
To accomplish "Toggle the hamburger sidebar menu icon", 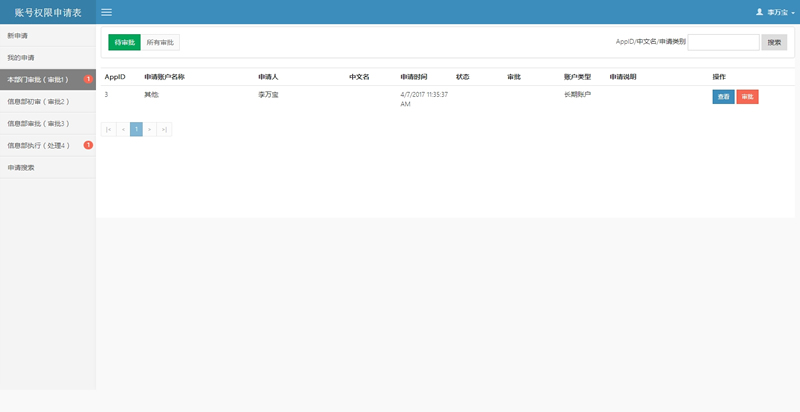I will pyautogui.click(x=106, y=12).
